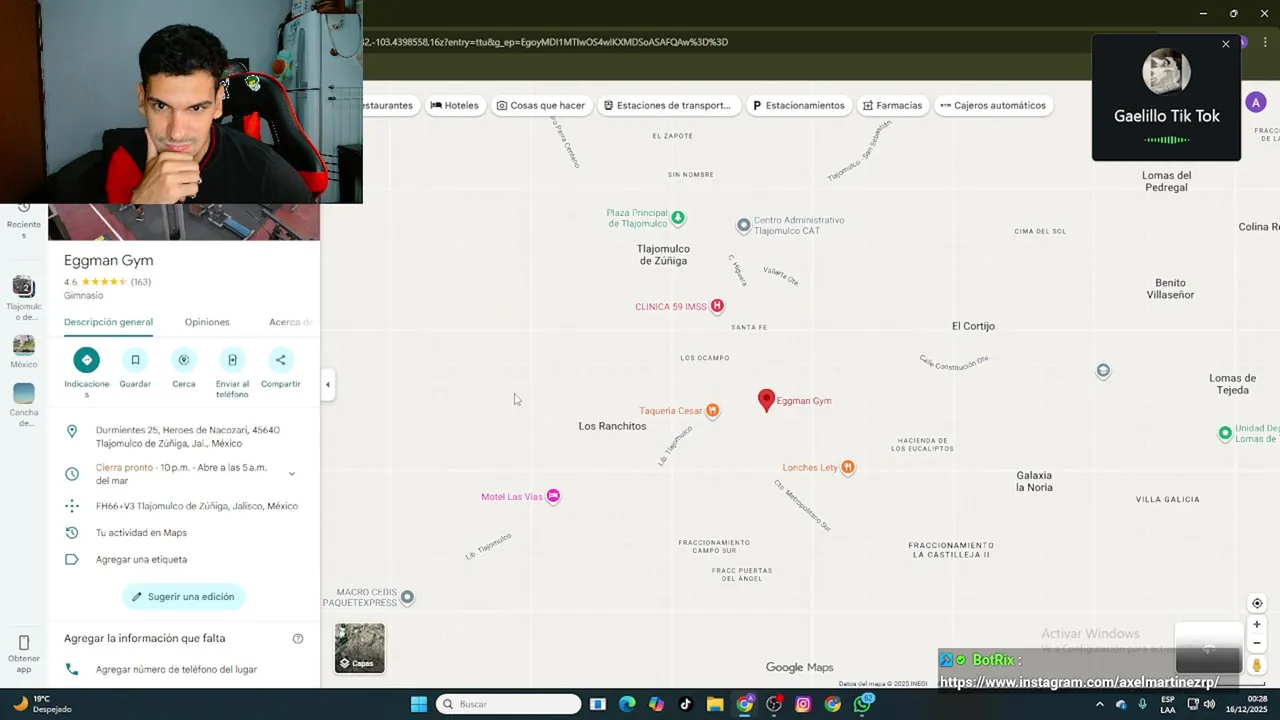
Task: Click Agregar número de teléfono del lugar
Action: point(176,669)
